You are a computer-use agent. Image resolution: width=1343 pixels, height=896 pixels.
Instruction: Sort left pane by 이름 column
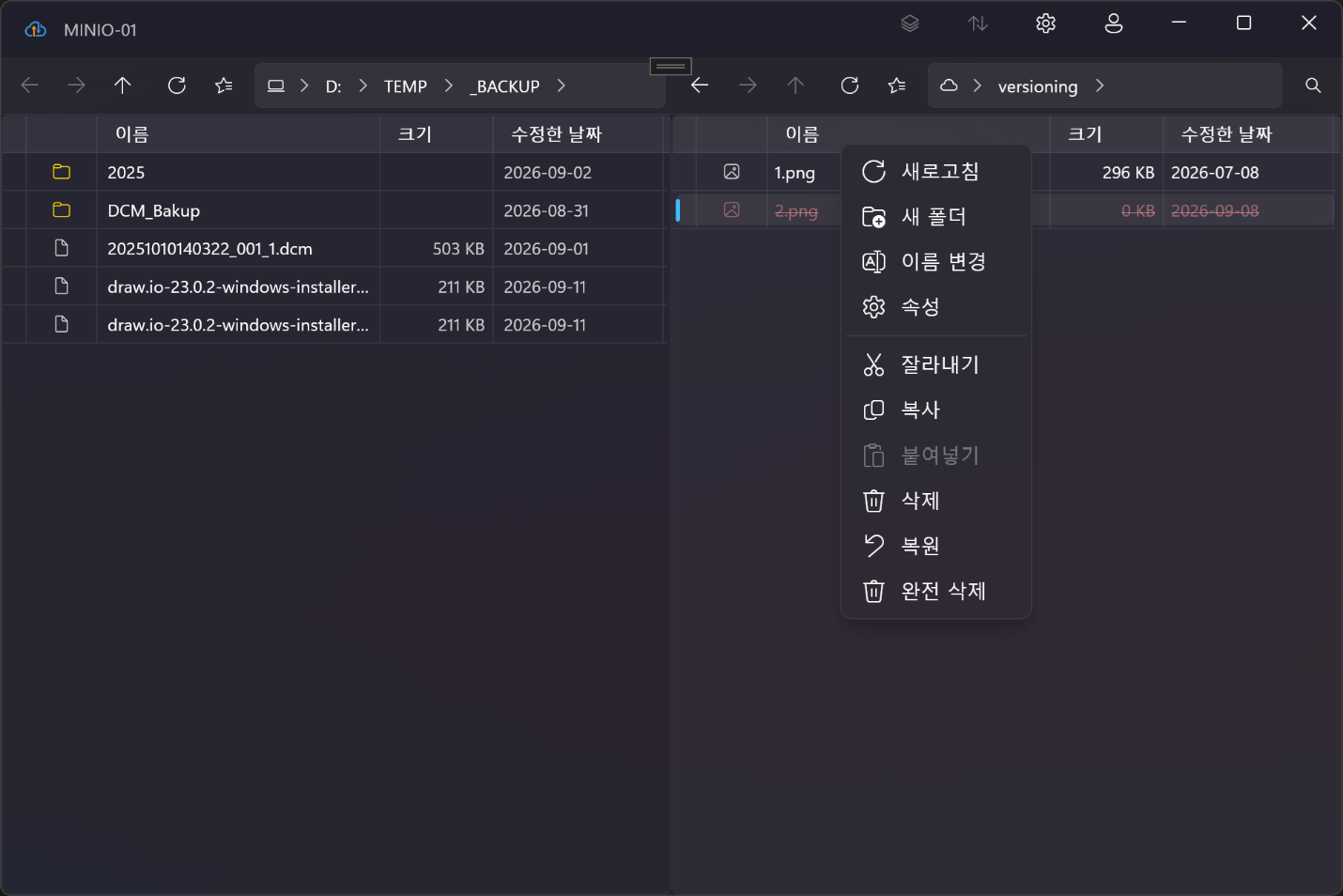coord(239,134)
